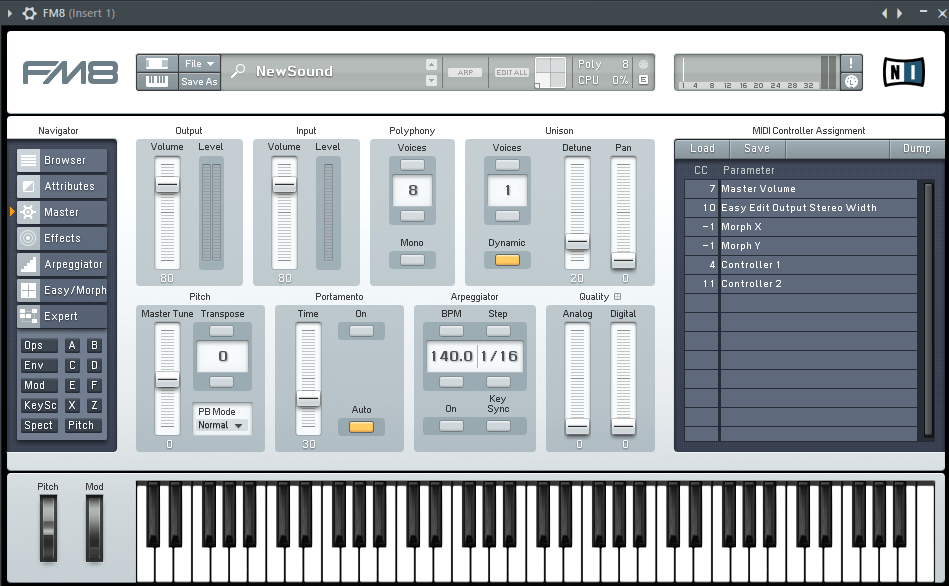Click the Unison Pan slider handle
The image size is (949, 586).
[x=623, y=260]
